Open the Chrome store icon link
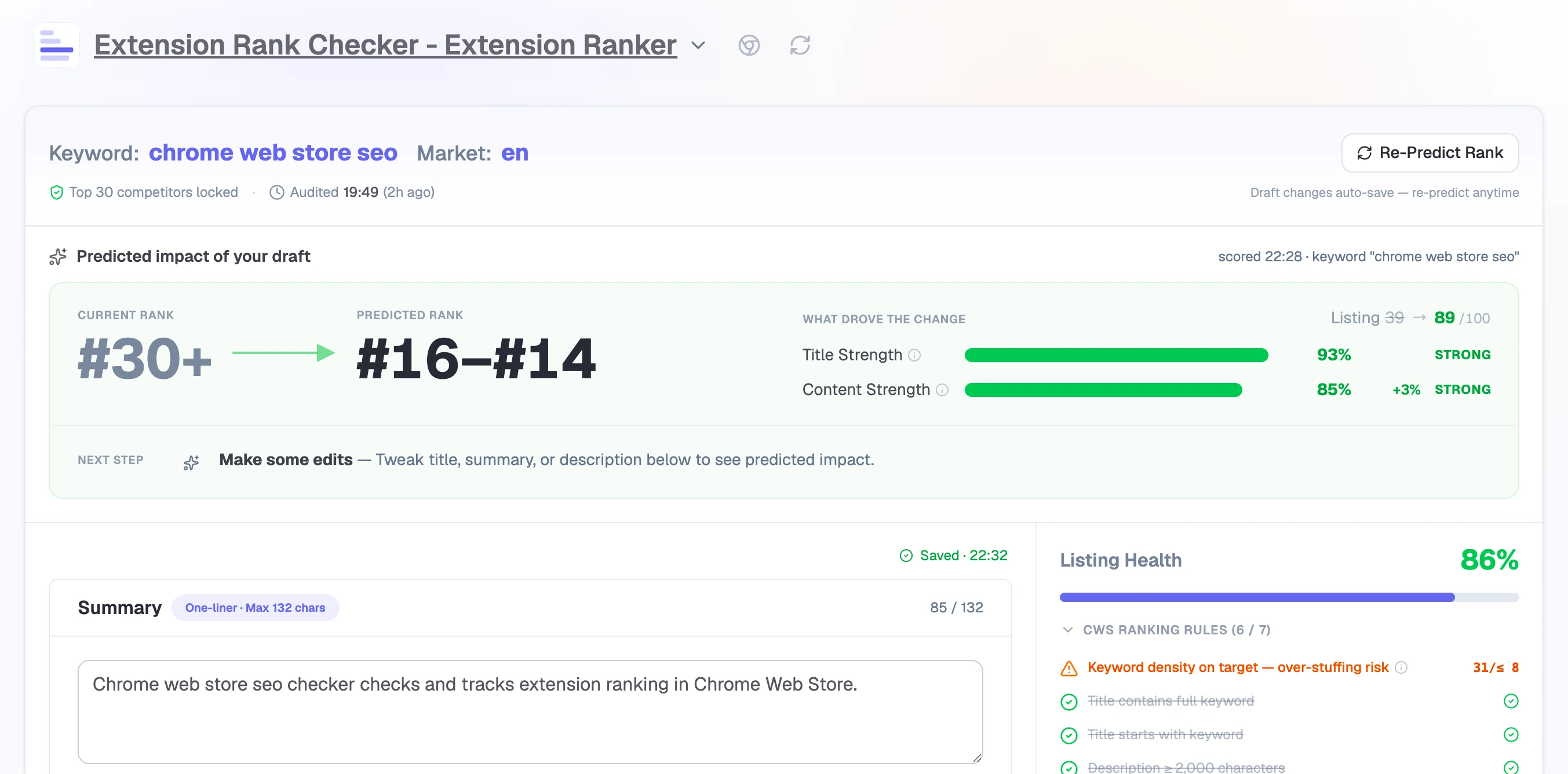Viewport: 1568px width, 774px height. (749, 46)
